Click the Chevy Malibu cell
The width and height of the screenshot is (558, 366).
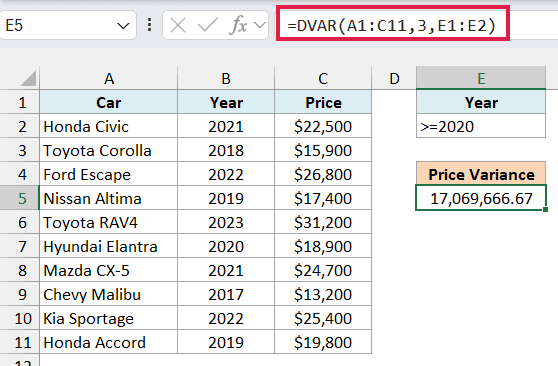click(109, 294)
